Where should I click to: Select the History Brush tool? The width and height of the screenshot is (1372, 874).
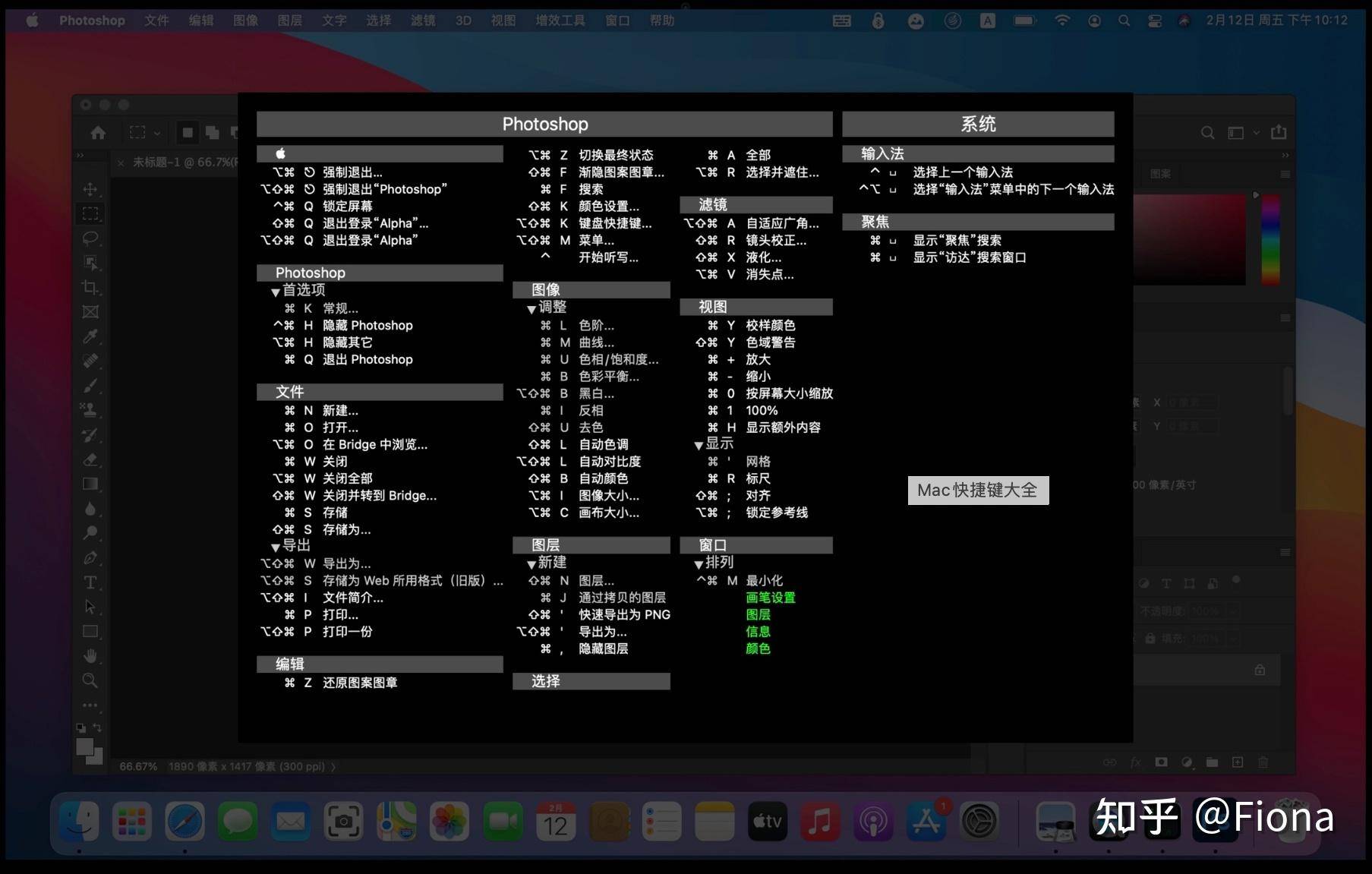[90, 435]
